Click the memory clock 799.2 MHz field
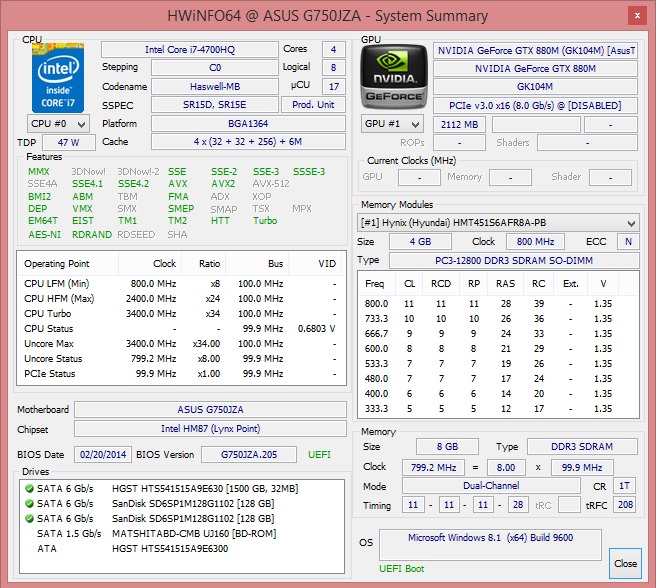 pyautogui.click(x=433, y=467)
